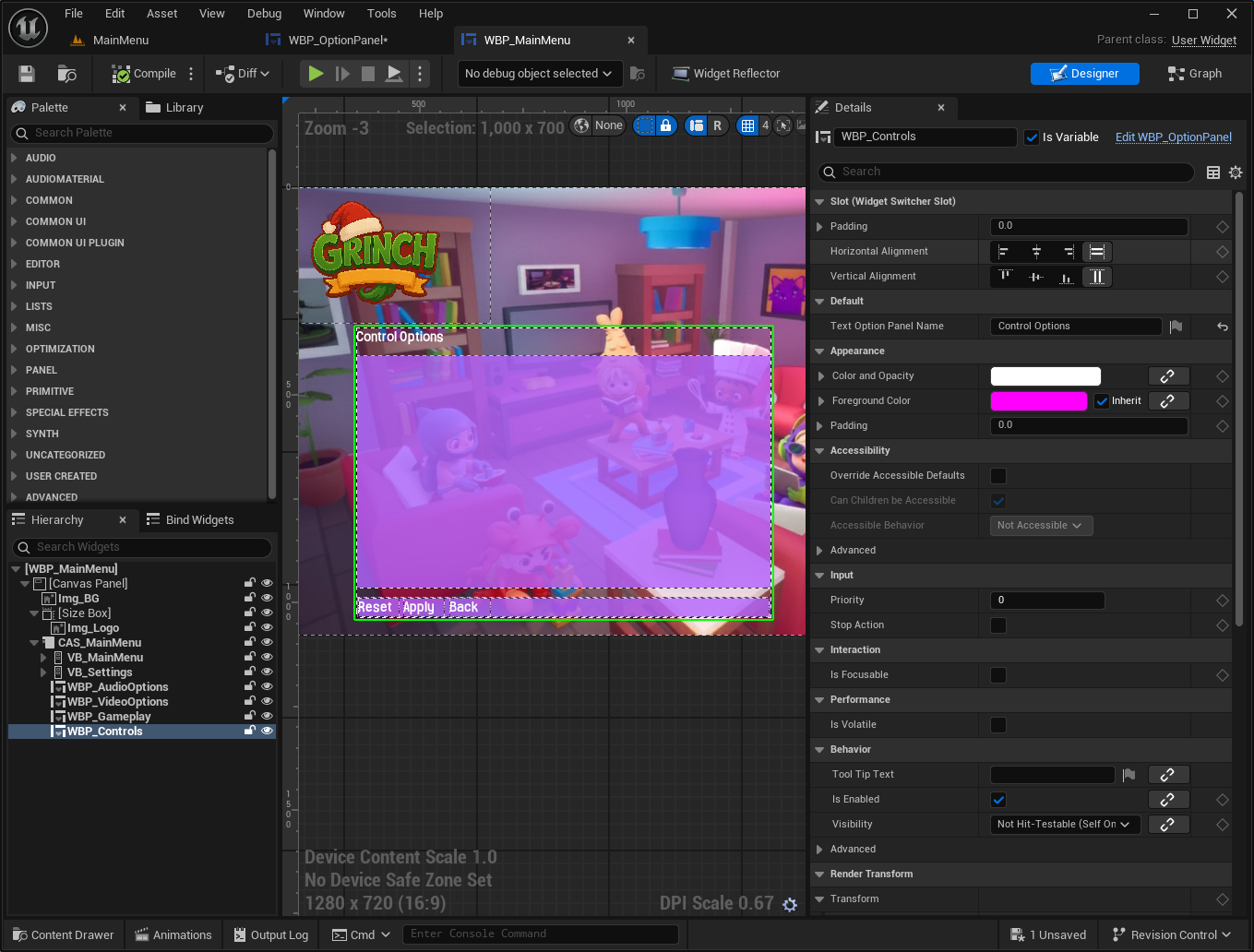Toggle Inherit foreground color checkbox
The width and height of the screenshot is (1254, 952).
tap(1102, 401)
